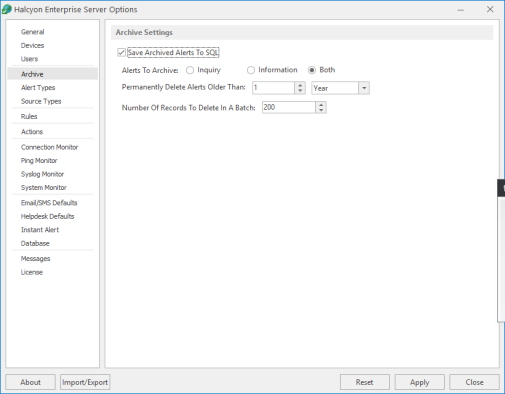Screen dimensions: 505x394
Task: Click the Reset button
Action: pos(365,382)
